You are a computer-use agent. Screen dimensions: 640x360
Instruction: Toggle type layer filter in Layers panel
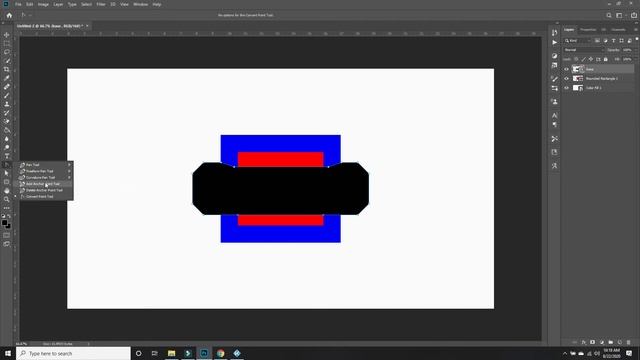(x=613, y=41)
